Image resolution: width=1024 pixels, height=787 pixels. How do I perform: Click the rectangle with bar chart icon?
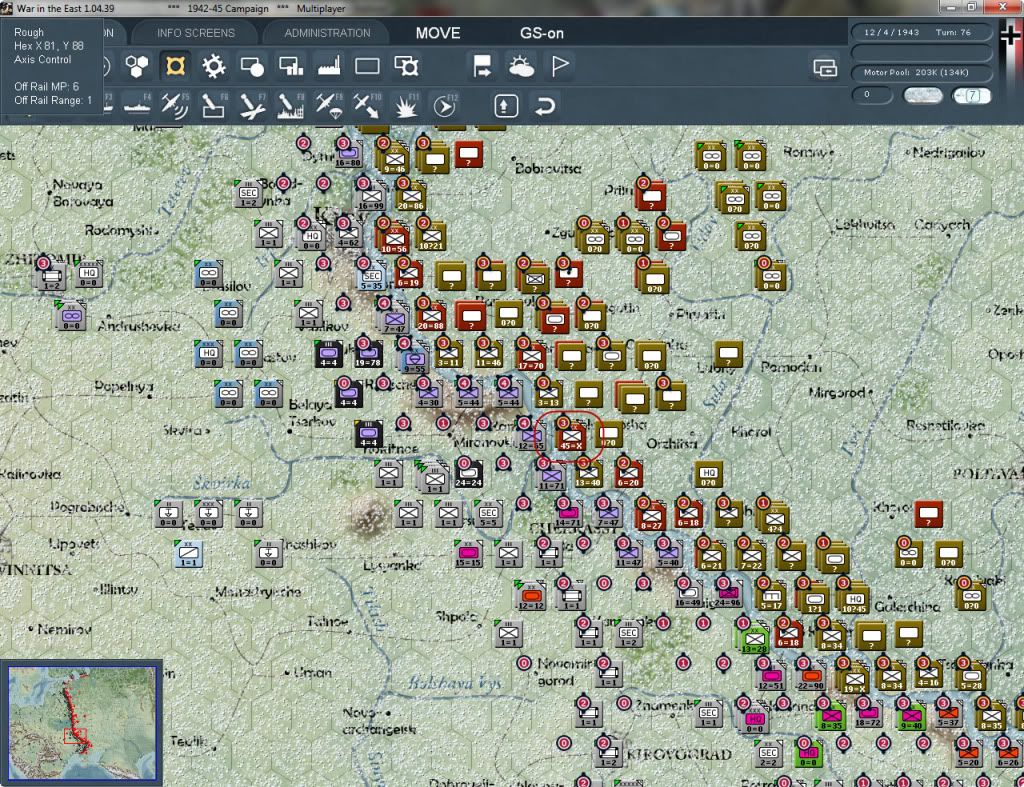291,66
